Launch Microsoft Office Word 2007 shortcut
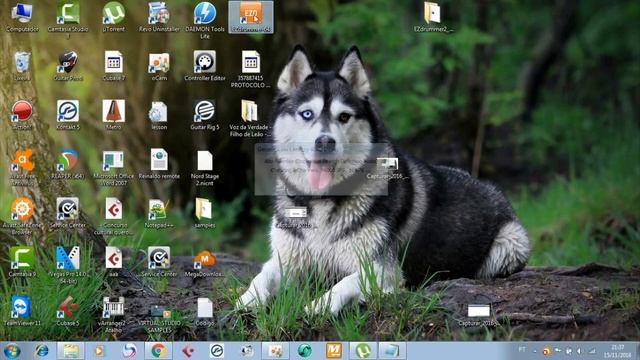The height and width of the screenshot is (360, 640). tap(113, 167)
